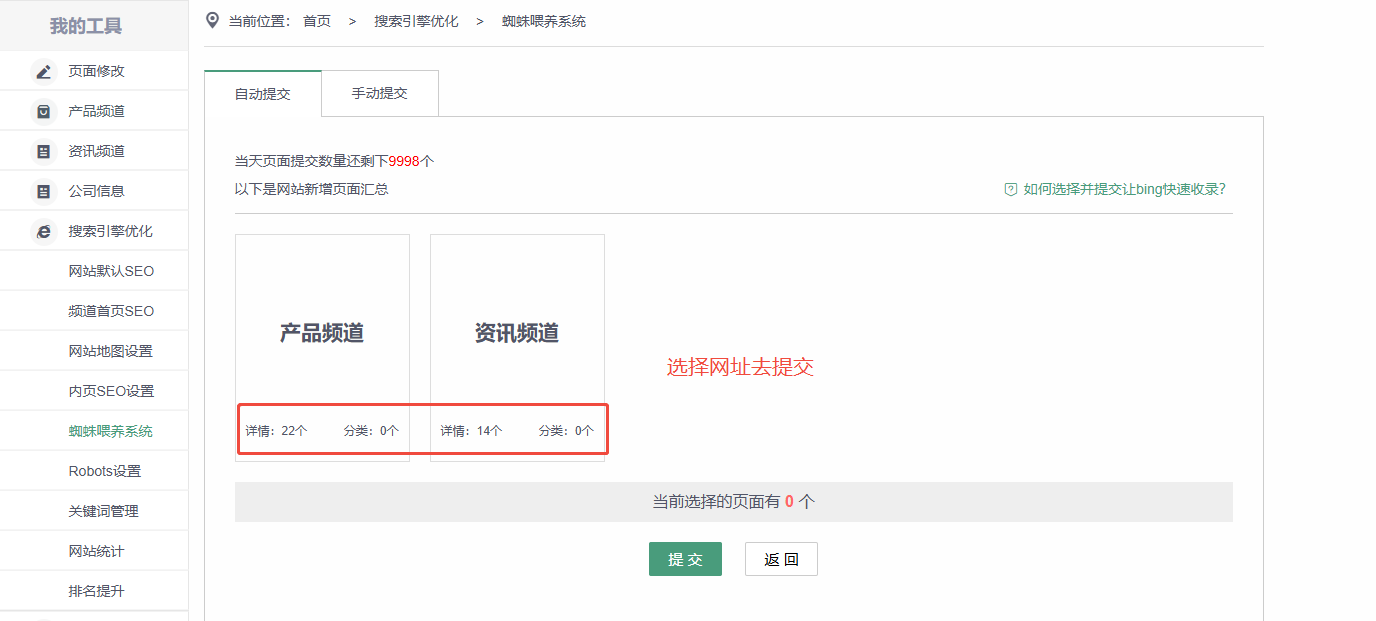Click 详情：14个 in the 资讯频道 card
Screen dimensions: 1376x621
(x=472, y=431)
